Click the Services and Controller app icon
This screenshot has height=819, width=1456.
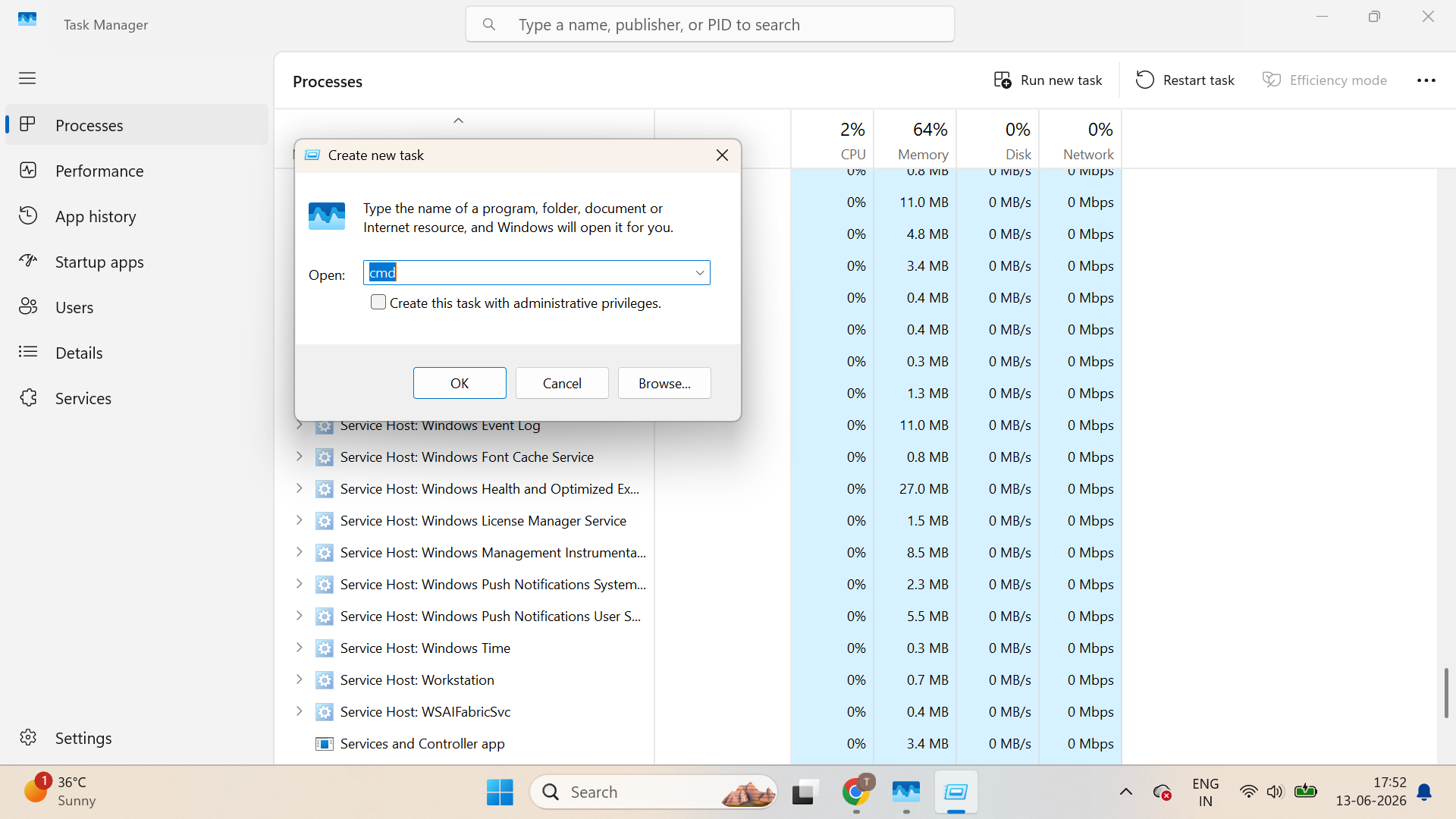pyautogui.click(x=325, y=744)
